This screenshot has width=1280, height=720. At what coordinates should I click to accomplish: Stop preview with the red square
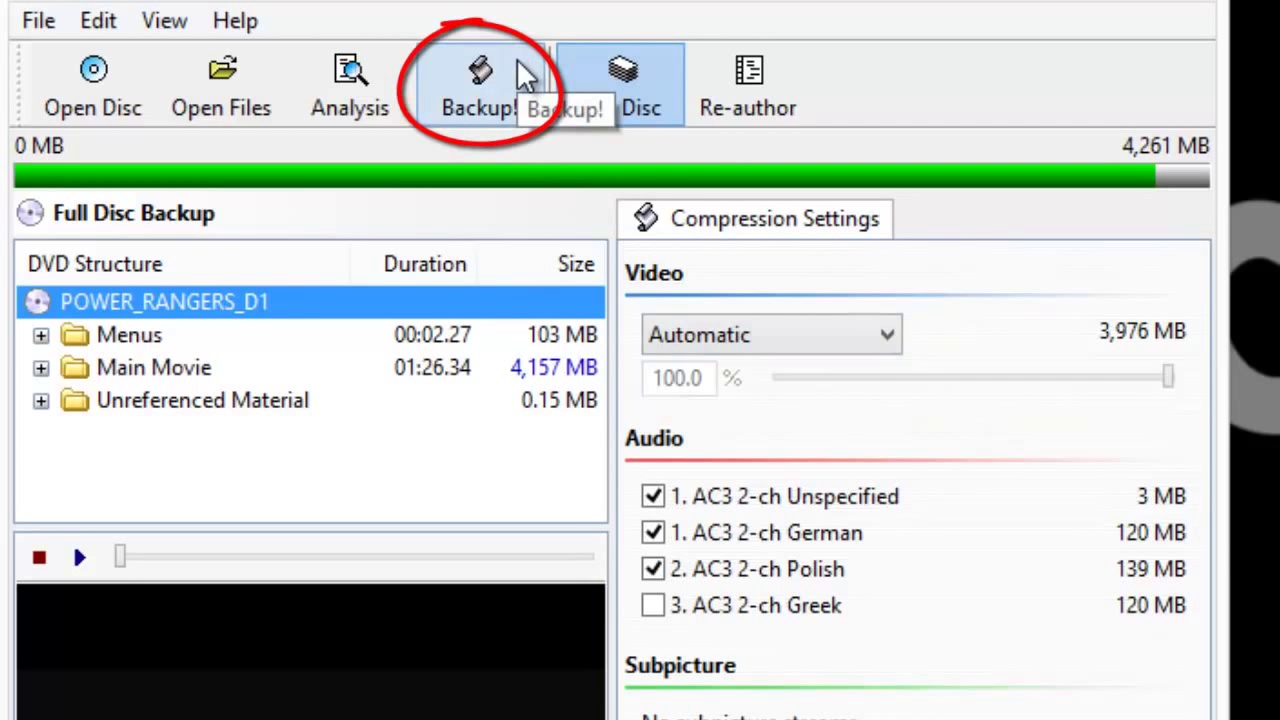[x=39, y=558]
